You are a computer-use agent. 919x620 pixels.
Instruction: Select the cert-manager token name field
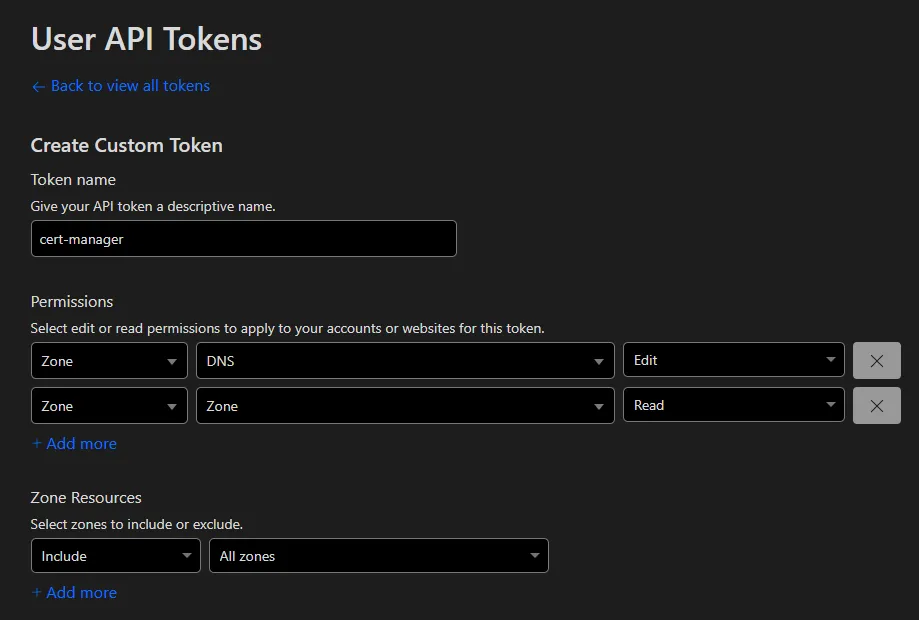click(243, 238)
